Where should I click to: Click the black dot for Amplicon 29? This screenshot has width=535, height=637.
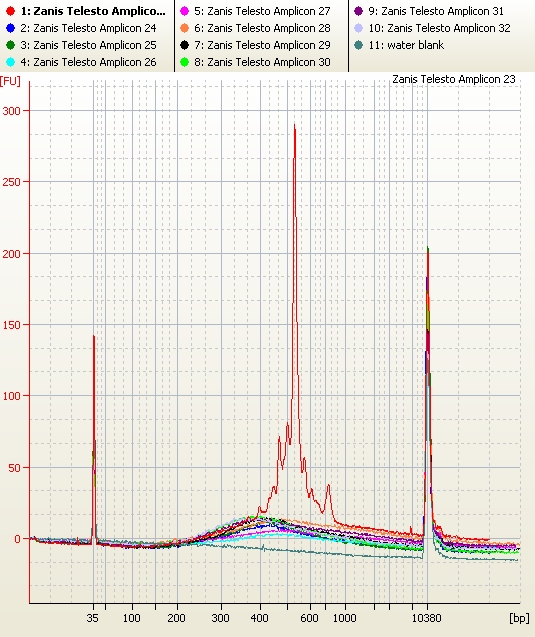pyautogui.click(x=184, y=45)
